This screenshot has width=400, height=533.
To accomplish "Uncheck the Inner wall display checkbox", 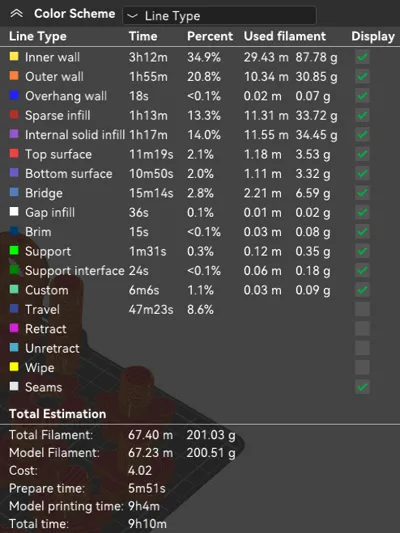I will [362, 57].
